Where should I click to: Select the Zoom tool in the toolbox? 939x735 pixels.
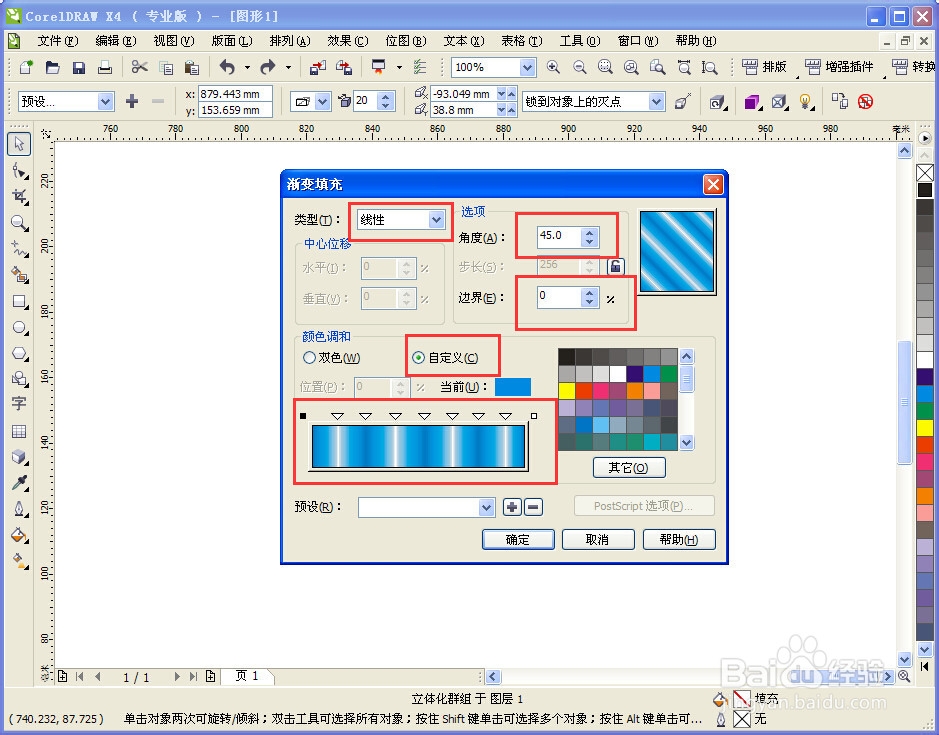(x=19, y=223)
